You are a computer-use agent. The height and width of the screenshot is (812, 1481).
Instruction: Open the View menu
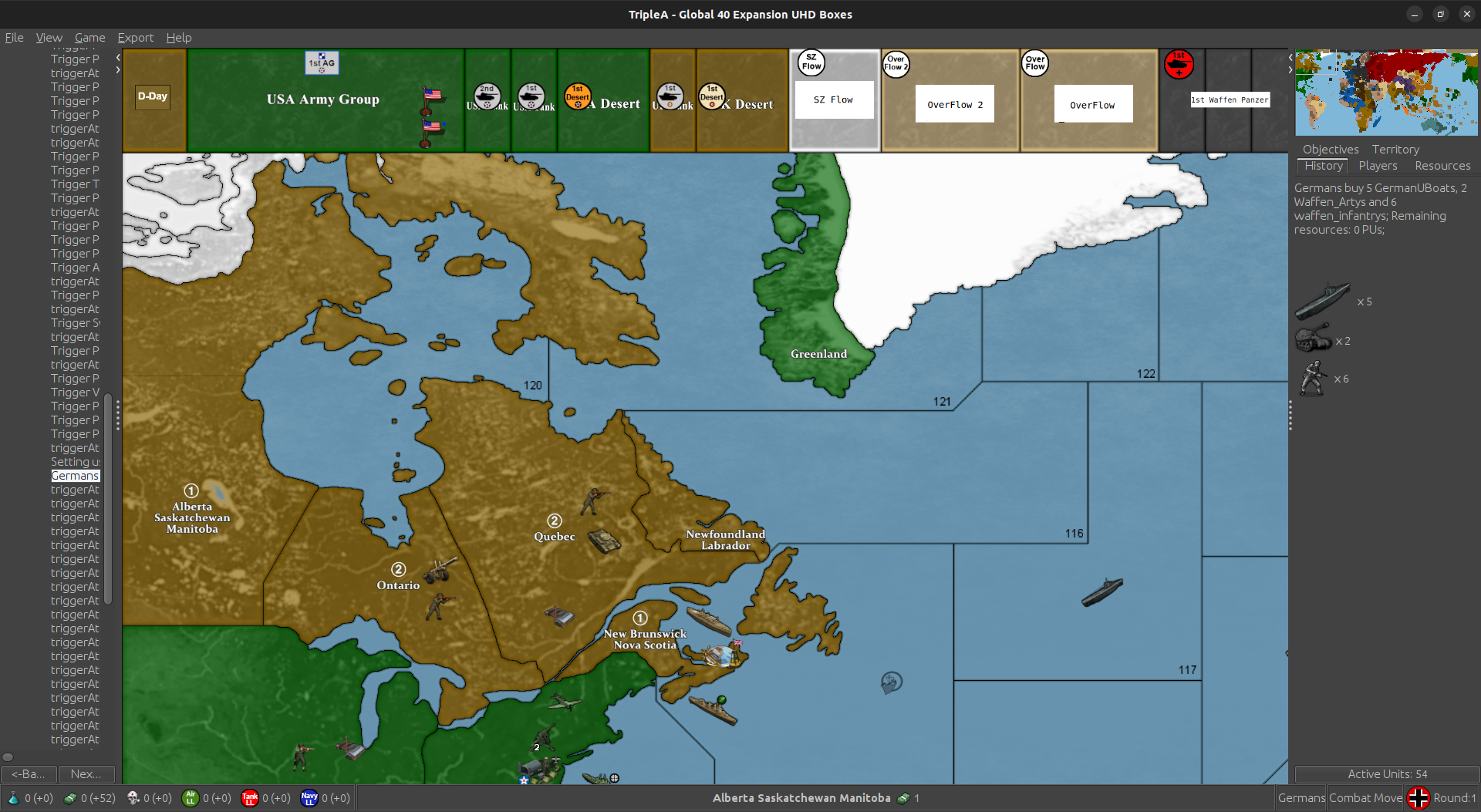click(x=49, y=37)
